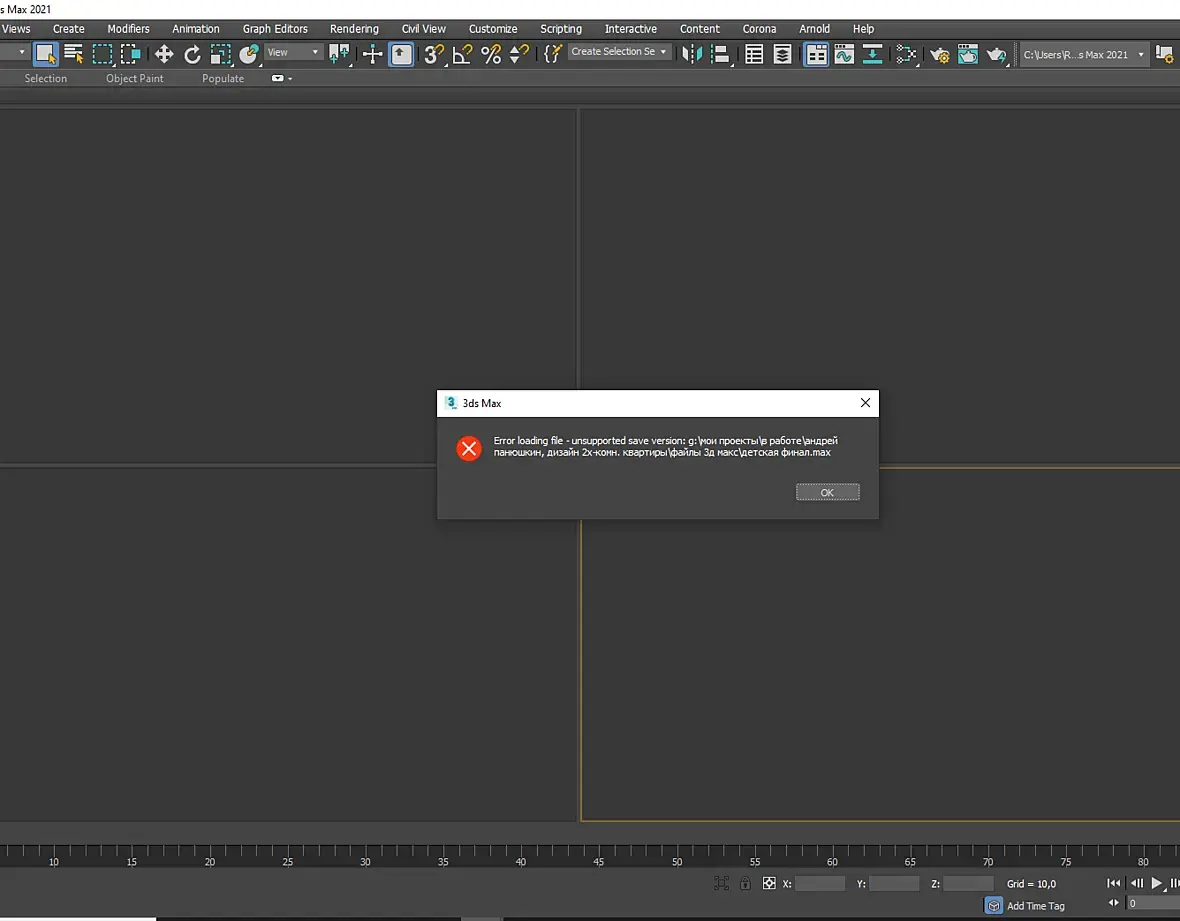Open the Scripting menu
The image size is (1180, 921).
point(561,29)
